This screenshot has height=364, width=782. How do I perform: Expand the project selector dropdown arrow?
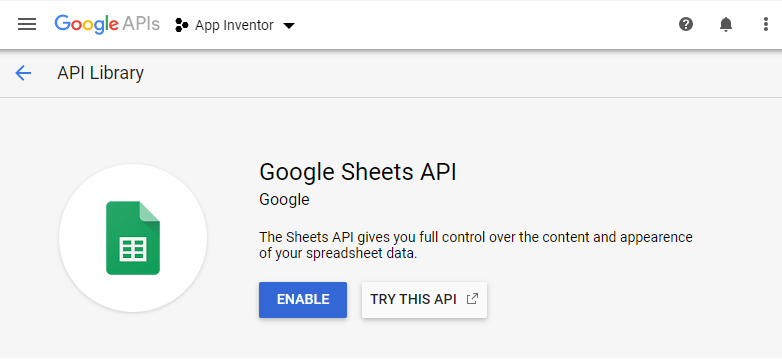tap(289, 25)
